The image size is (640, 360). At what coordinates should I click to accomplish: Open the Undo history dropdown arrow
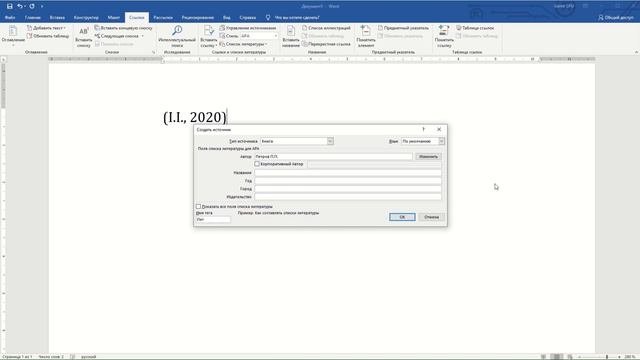point(24,6)
